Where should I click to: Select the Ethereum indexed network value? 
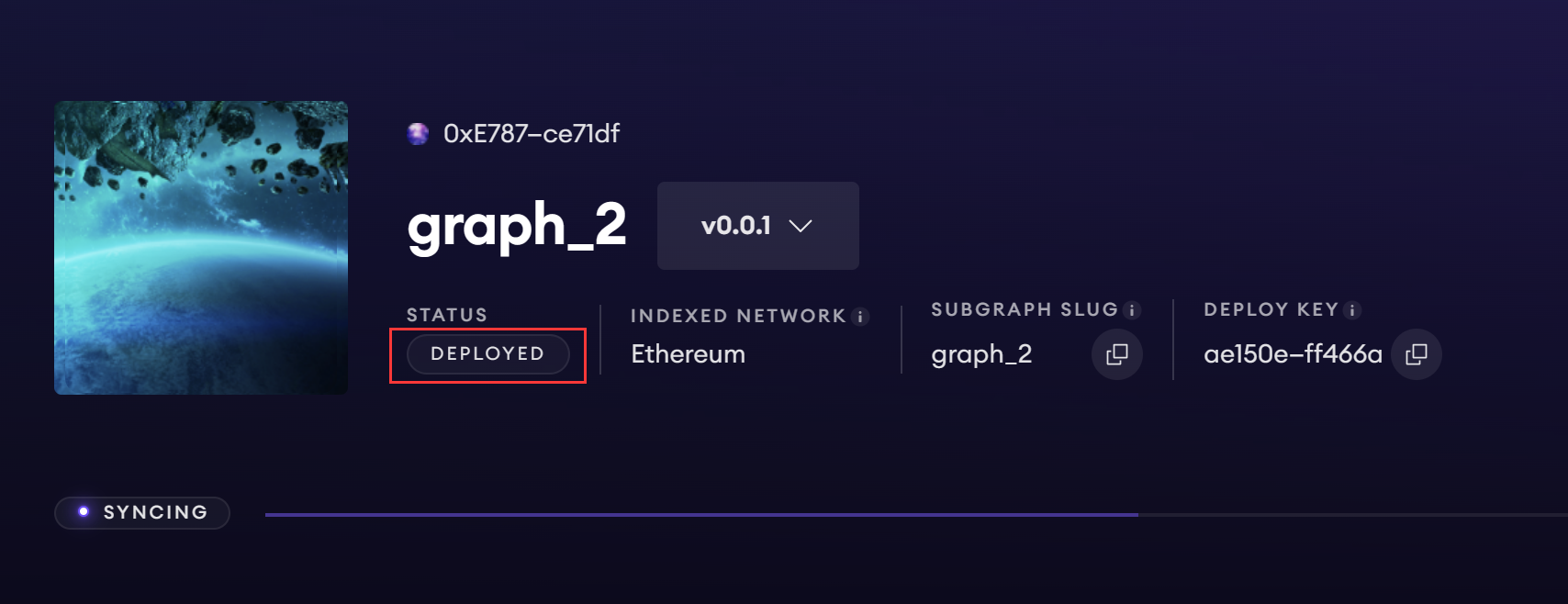click(x=688, y=354)
